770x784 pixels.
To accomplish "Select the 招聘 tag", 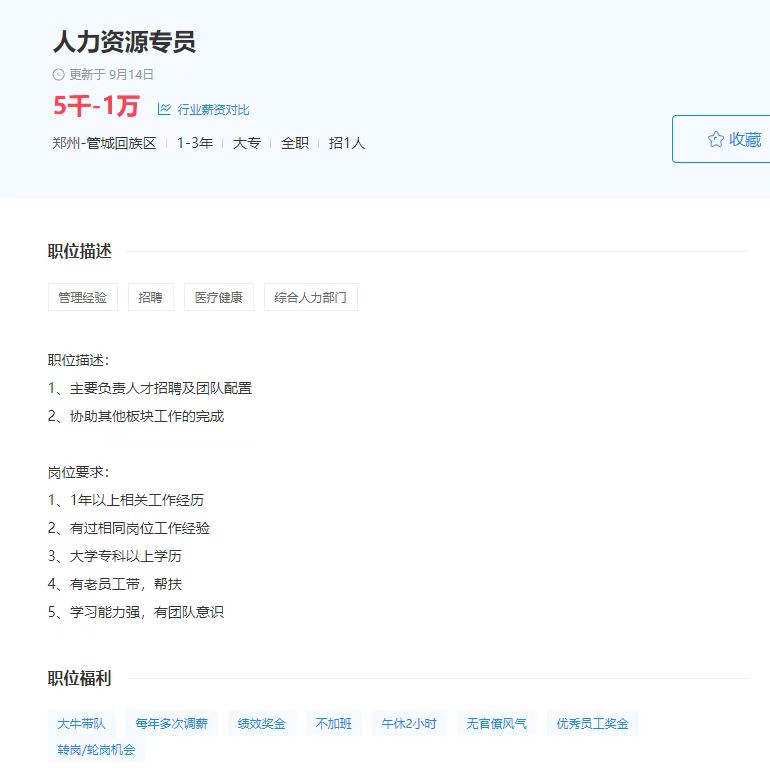I will 151,297.
